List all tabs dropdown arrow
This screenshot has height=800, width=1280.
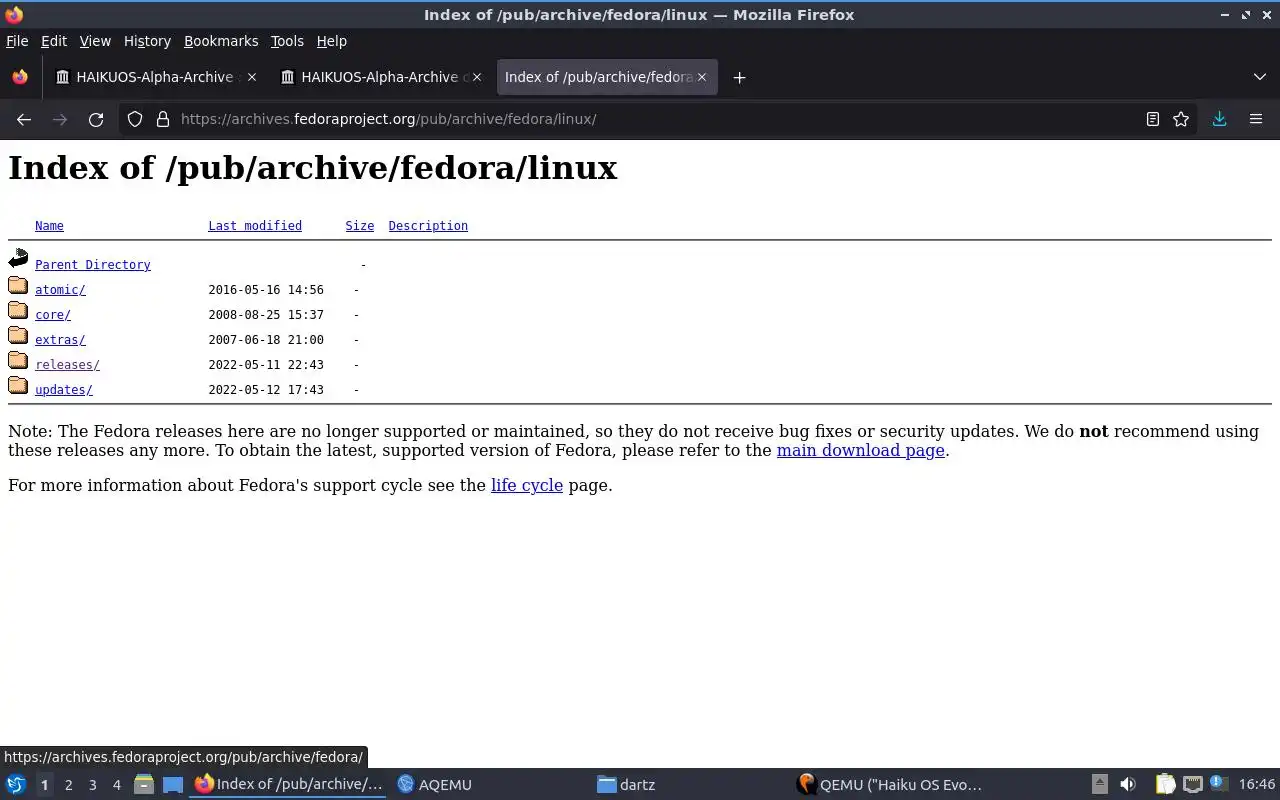(x=1259, y=77)
